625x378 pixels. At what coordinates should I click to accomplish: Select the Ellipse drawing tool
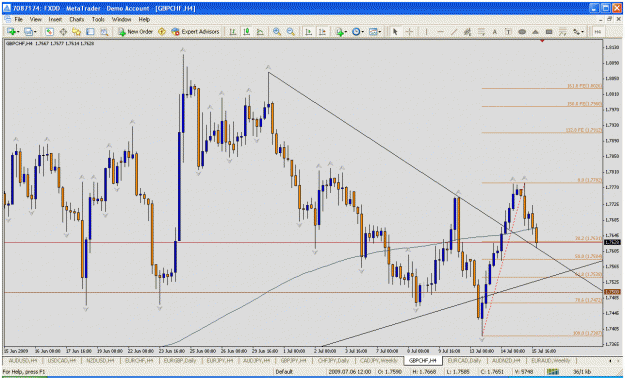point(522,32)
